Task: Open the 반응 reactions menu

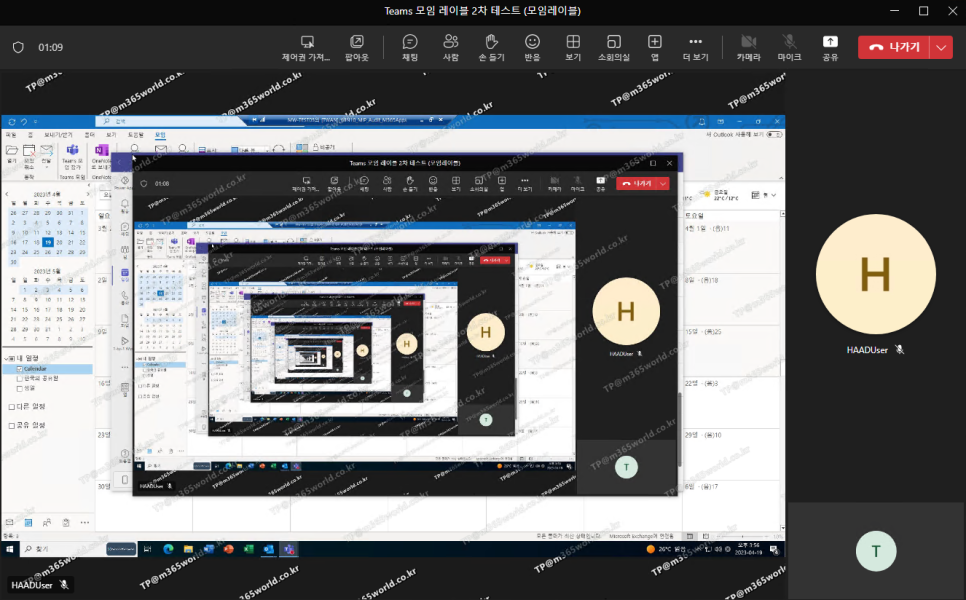Action: click(532, 47)
